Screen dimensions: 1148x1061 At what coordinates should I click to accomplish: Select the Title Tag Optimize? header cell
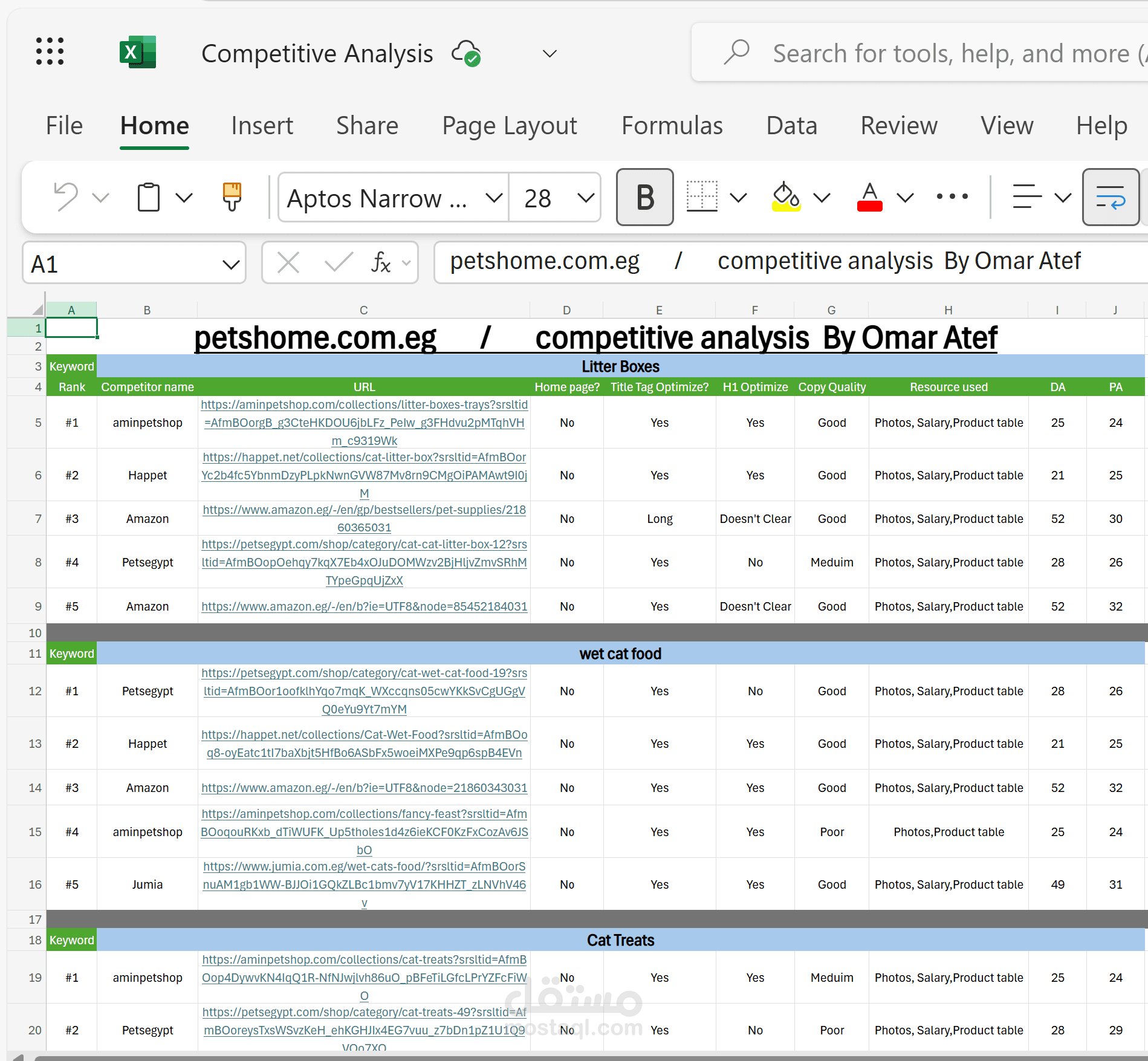coord(659,387)
